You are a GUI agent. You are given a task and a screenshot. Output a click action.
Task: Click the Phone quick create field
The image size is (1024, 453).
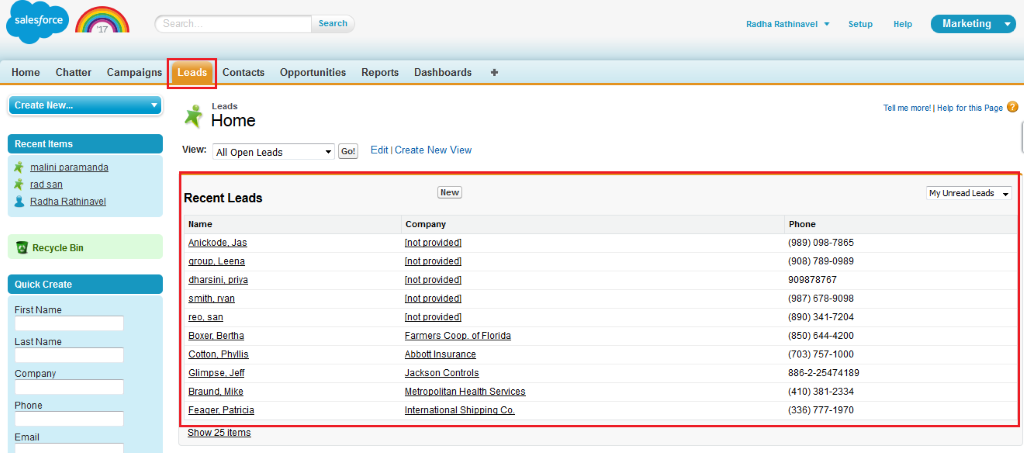pos(69,419)
